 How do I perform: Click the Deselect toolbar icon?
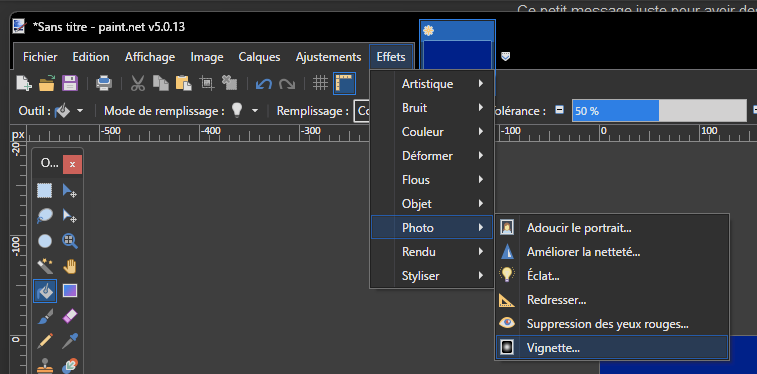tap(229, 83)
